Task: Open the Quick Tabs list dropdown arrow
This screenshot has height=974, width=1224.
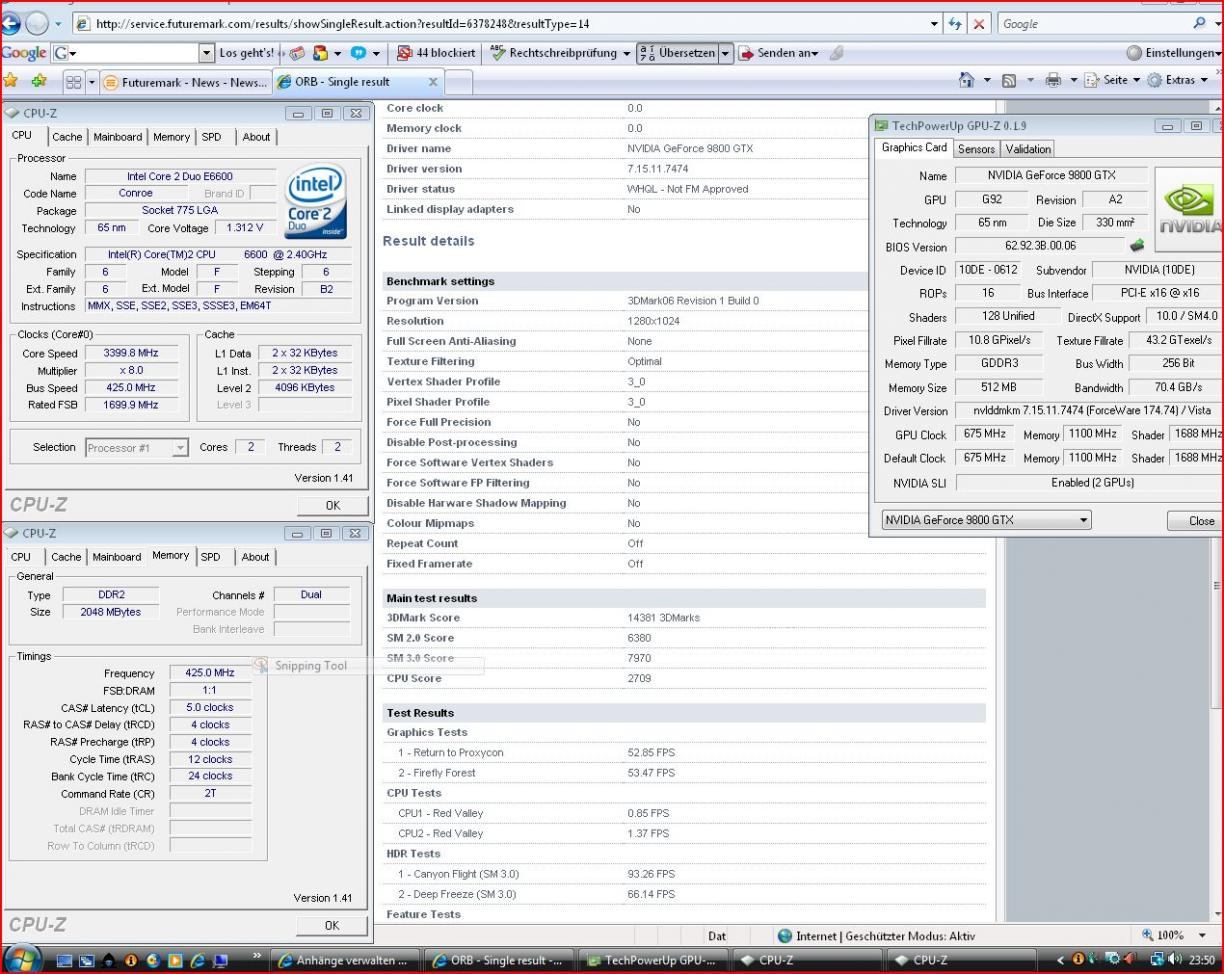Action: click(93, 82)
